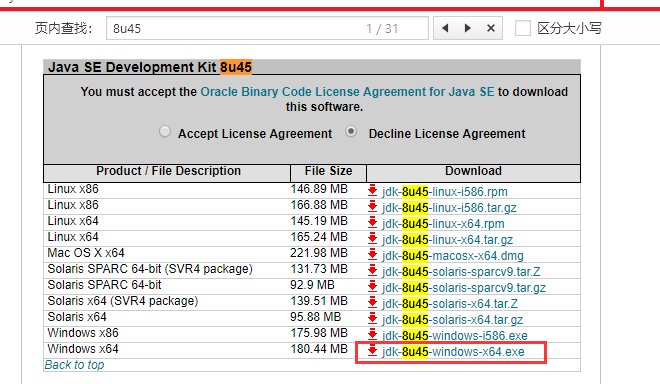The image size is (660, 384).
Task: Click Solaris SPARC 64-bit (SVR4 package) label
Action: click(x=150, y=269)
